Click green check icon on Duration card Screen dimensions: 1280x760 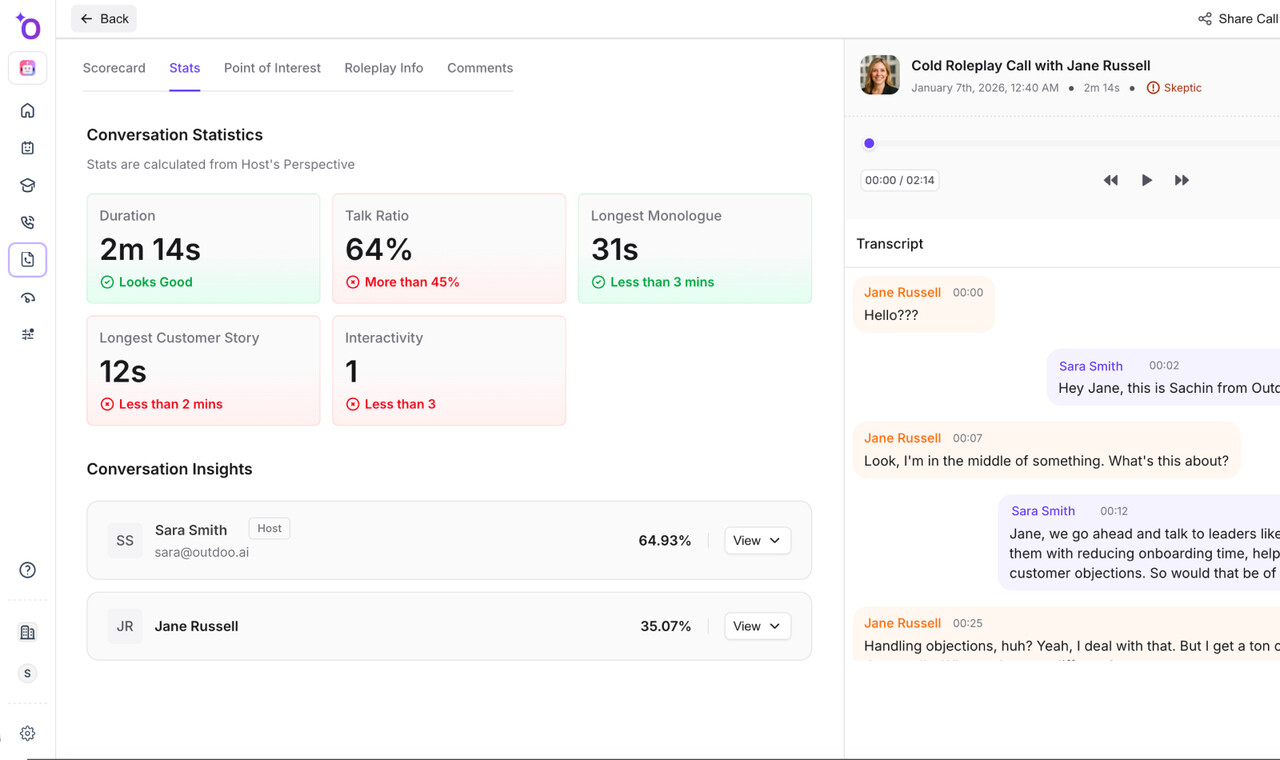[107, 283]
